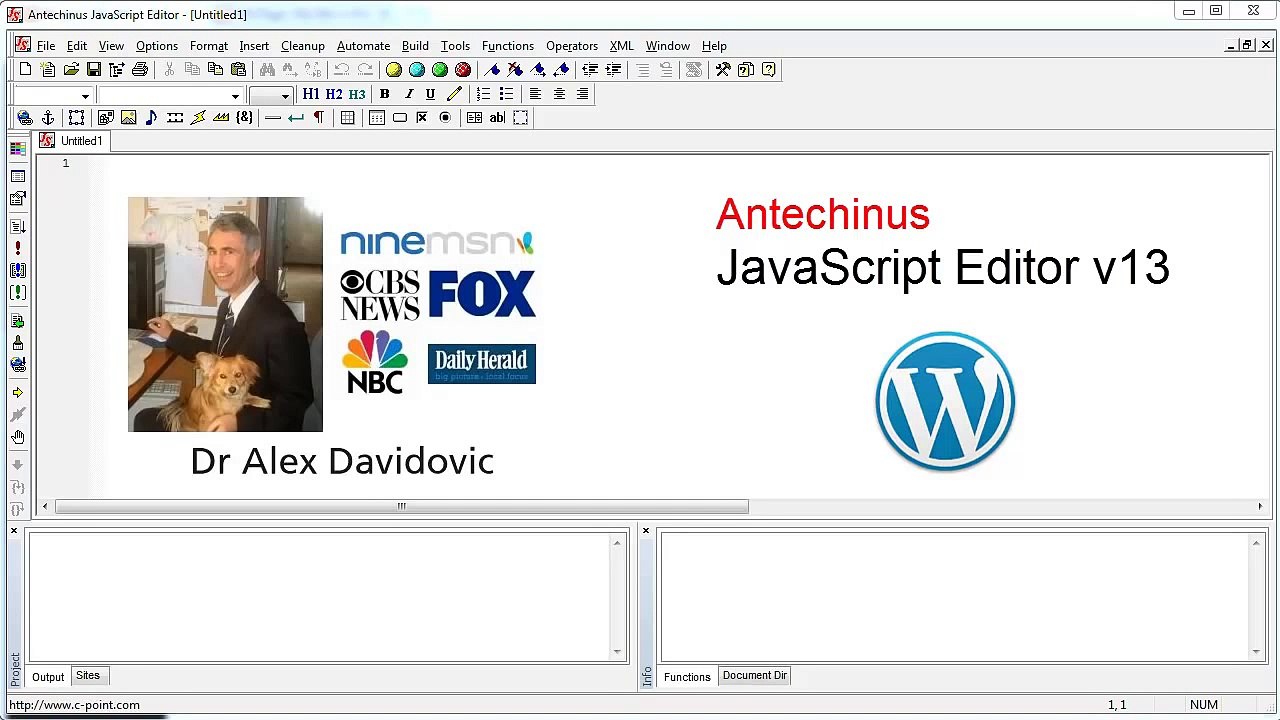Click the cyan ball icon
1280x720 pixels.
[416, 70]
